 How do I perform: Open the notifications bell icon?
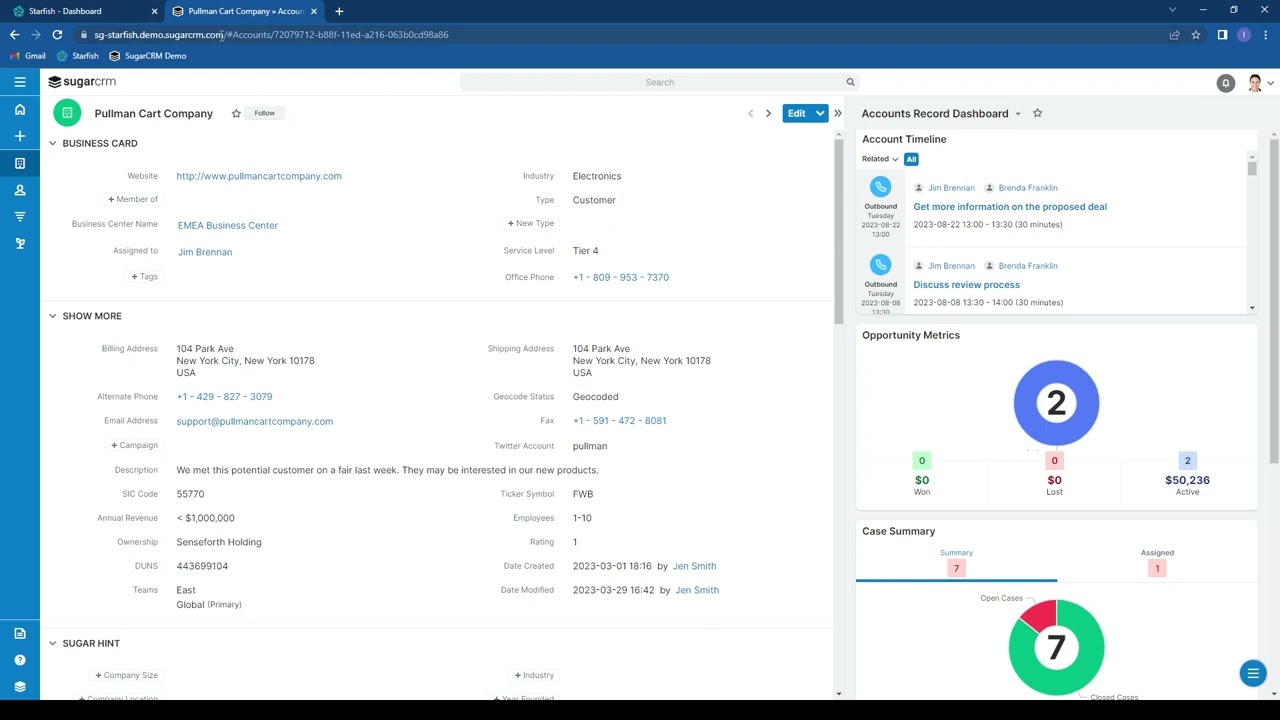1226,83
